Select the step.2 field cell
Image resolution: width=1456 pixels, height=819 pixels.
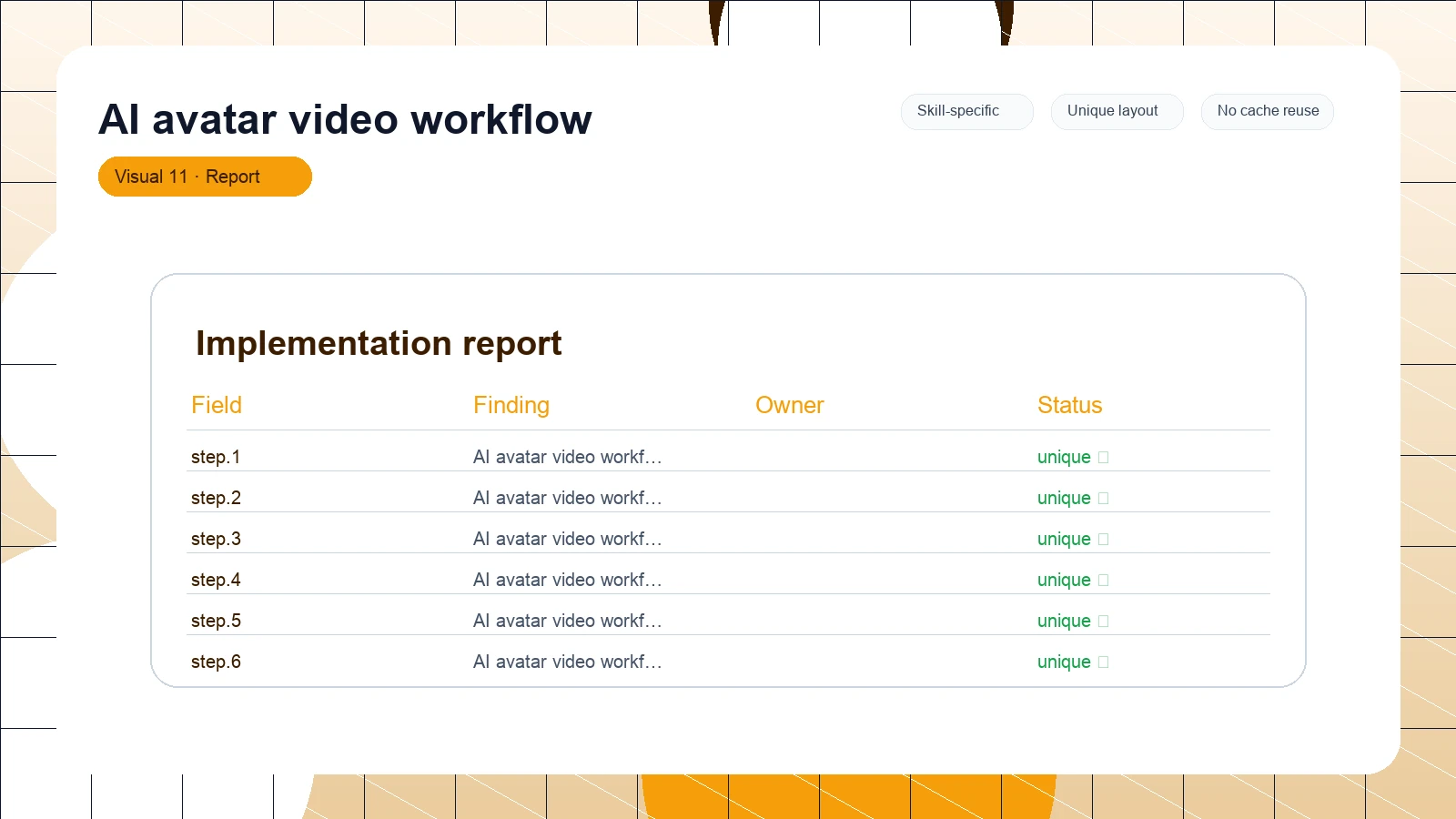[x=216, y=498]
